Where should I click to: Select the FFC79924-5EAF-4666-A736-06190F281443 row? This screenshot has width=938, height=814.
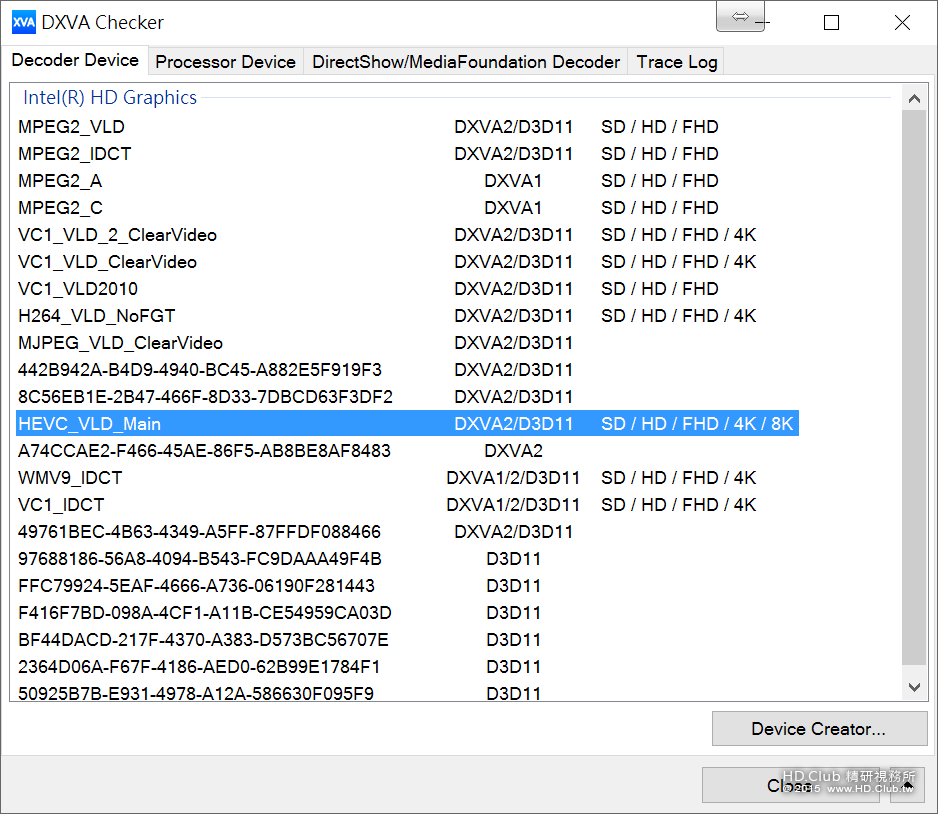coord(407,586)
